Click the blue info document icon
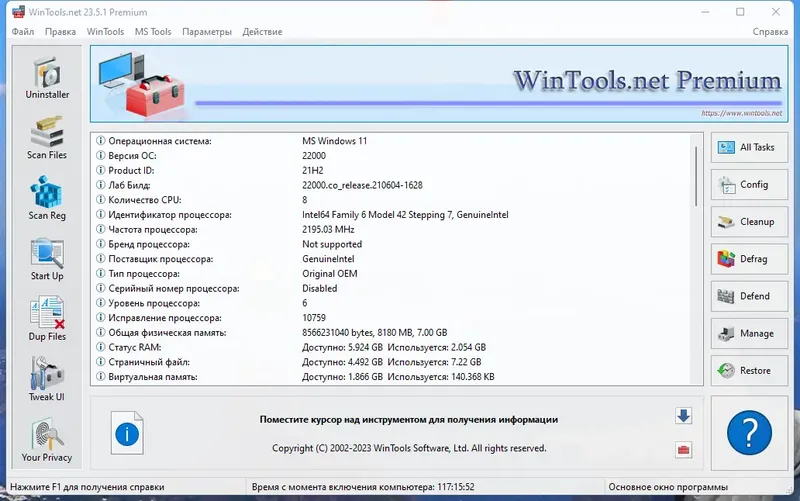 pos(127,433)
